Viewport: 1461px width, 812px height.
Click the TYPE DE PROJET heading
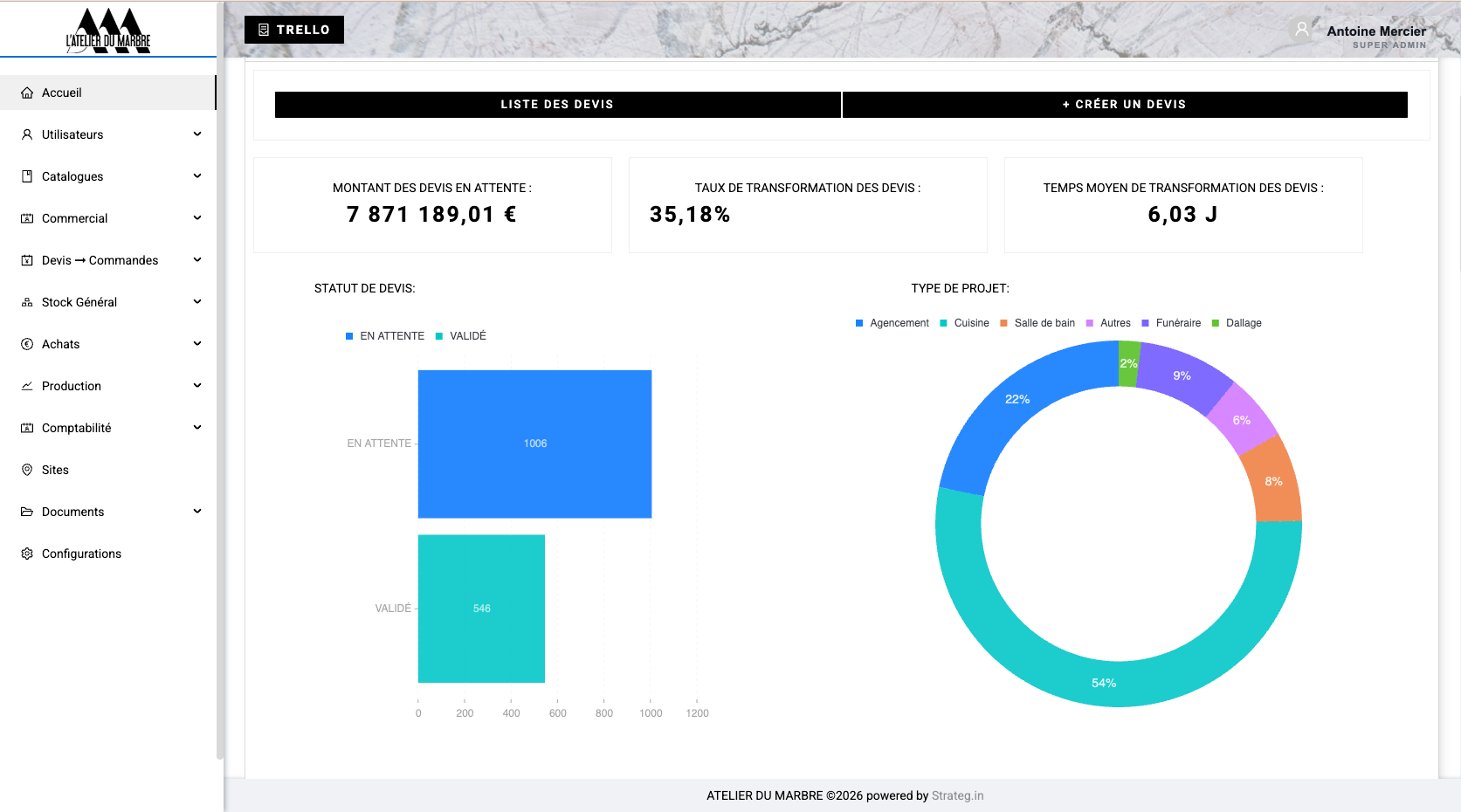tap(961, 288)
